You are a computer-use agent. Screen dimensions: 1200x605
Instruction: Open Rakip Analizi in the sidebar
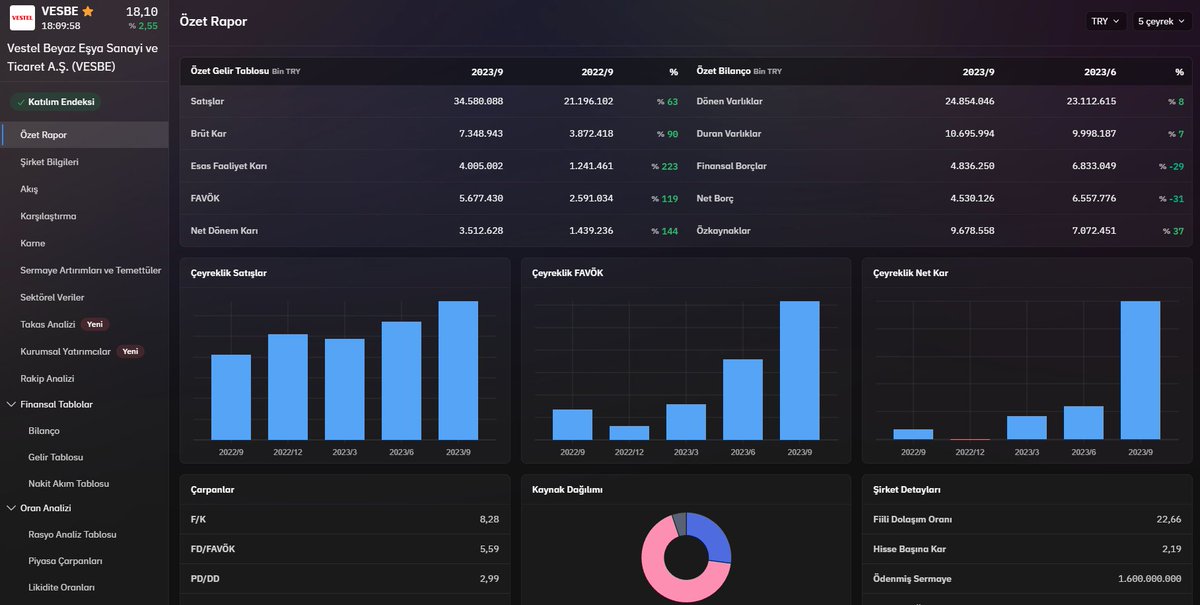coord(47,378)
